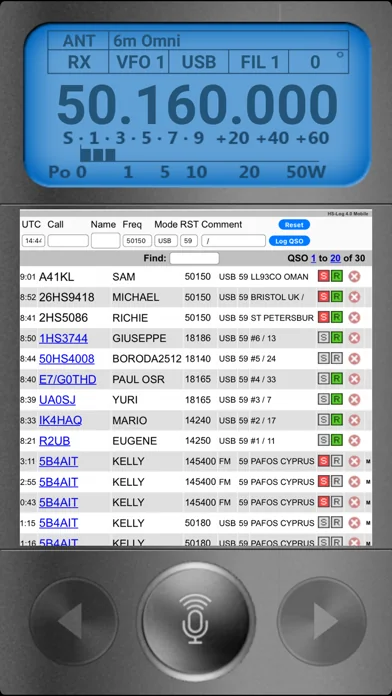
Task: Tap the right arrow tuning button
Action: pyautogui.click(x=322, y=621)
